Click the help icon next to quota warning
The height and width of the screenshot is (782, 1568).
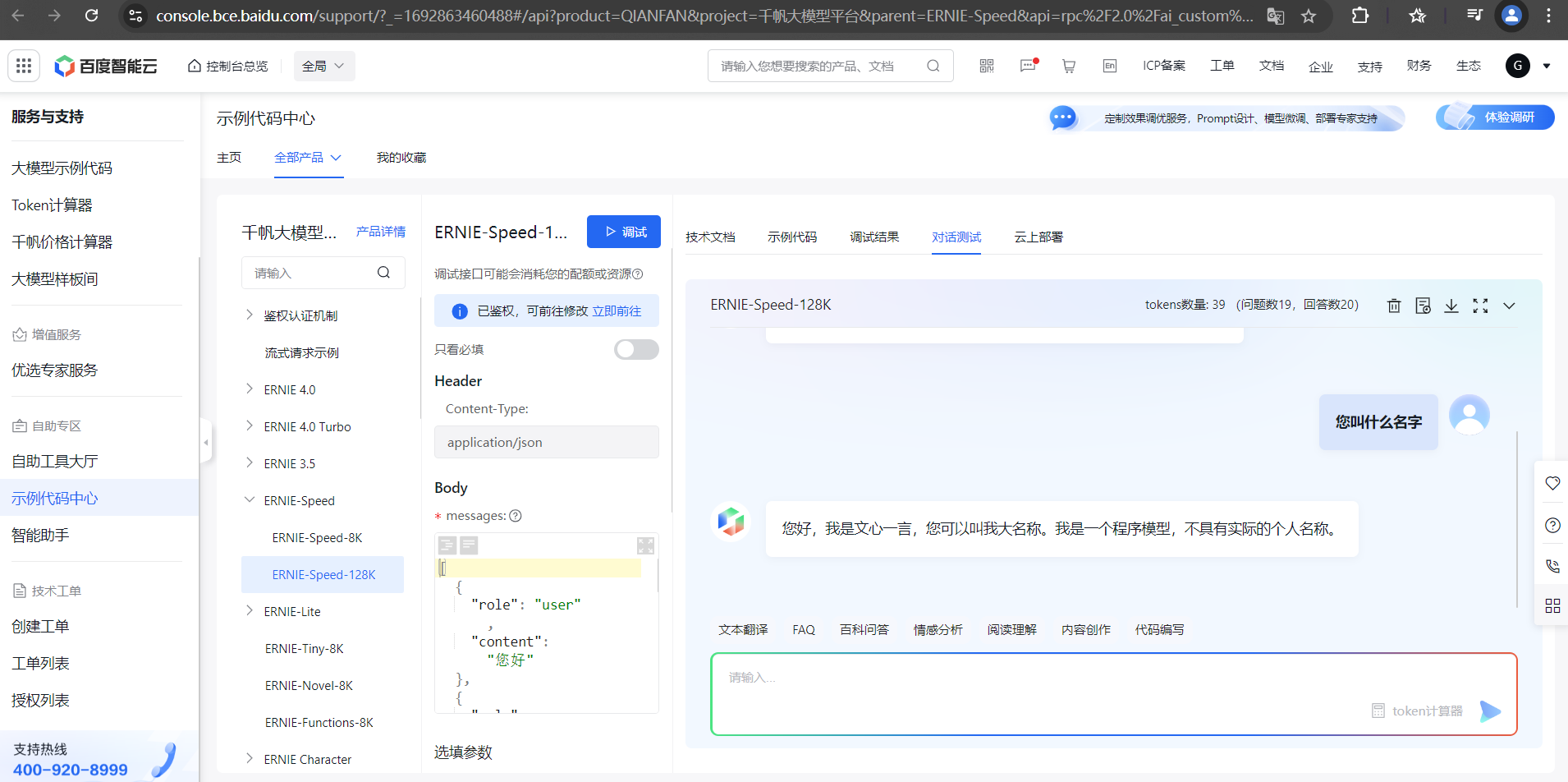pos(638,274)
